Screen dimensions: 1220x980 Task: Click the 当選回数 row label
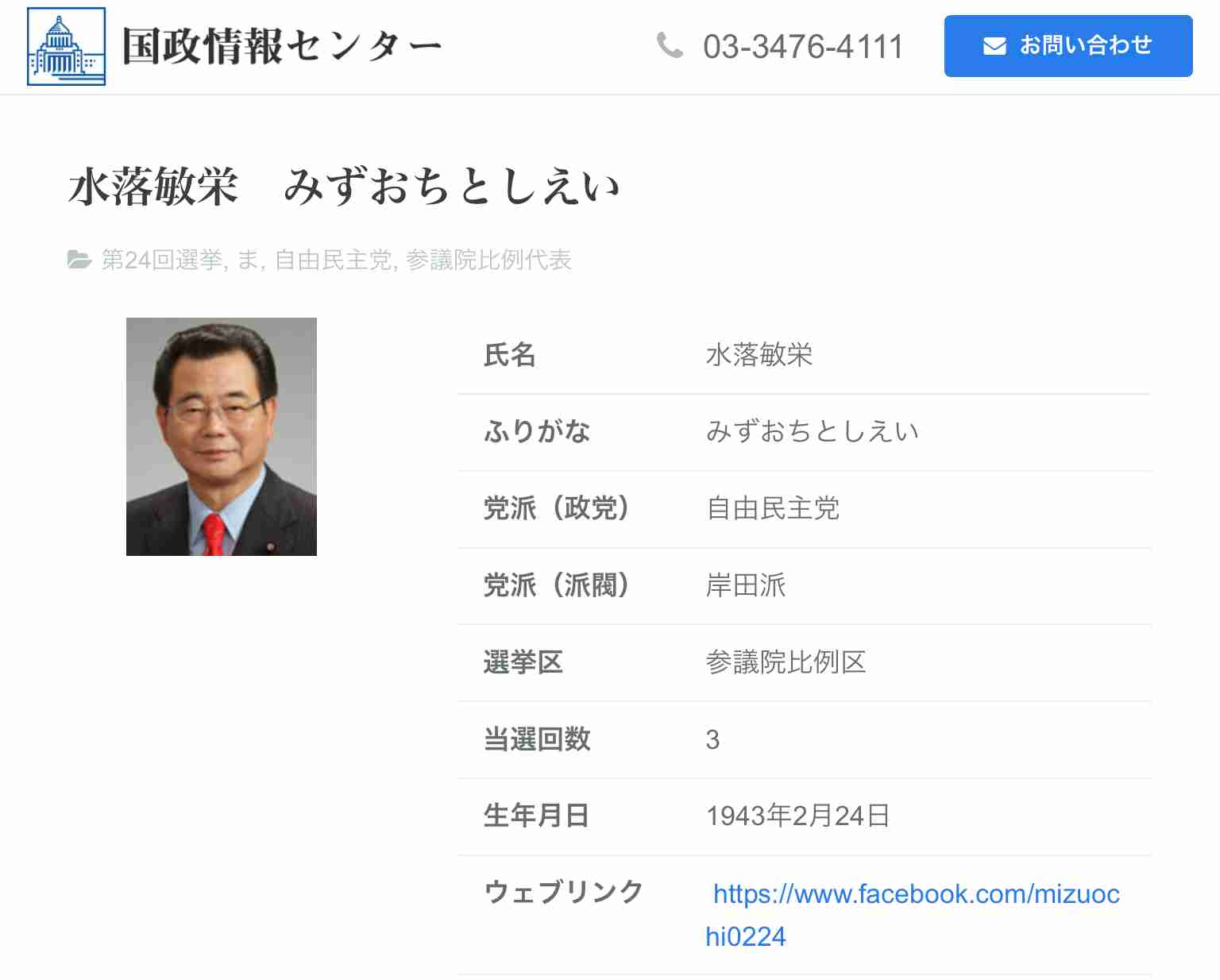pyautogui.click(x=537, y=739)
